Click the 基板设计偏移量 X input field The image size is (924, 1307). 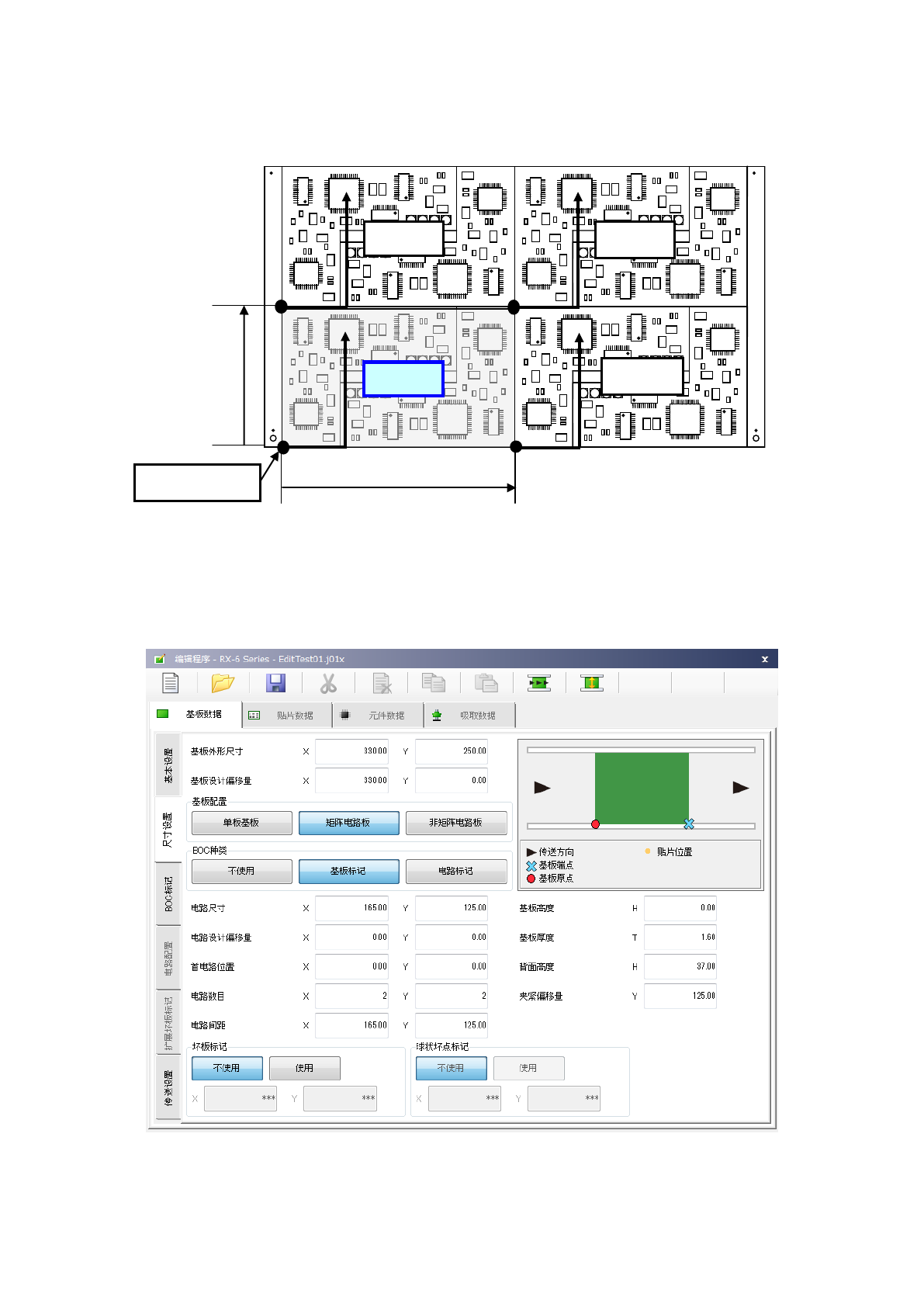point(352,781)
